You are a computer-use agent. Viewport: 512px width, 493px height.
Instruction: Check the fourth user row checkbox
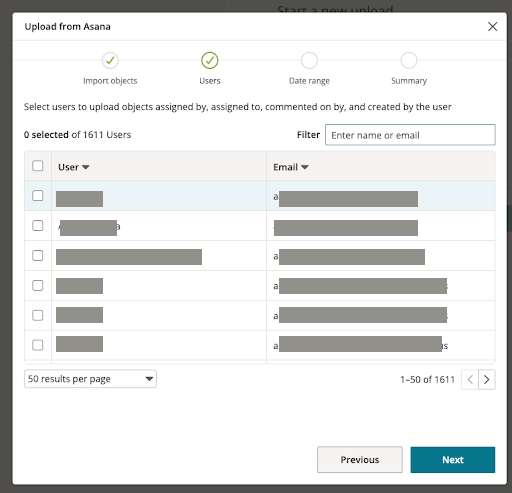coord(38,285)
